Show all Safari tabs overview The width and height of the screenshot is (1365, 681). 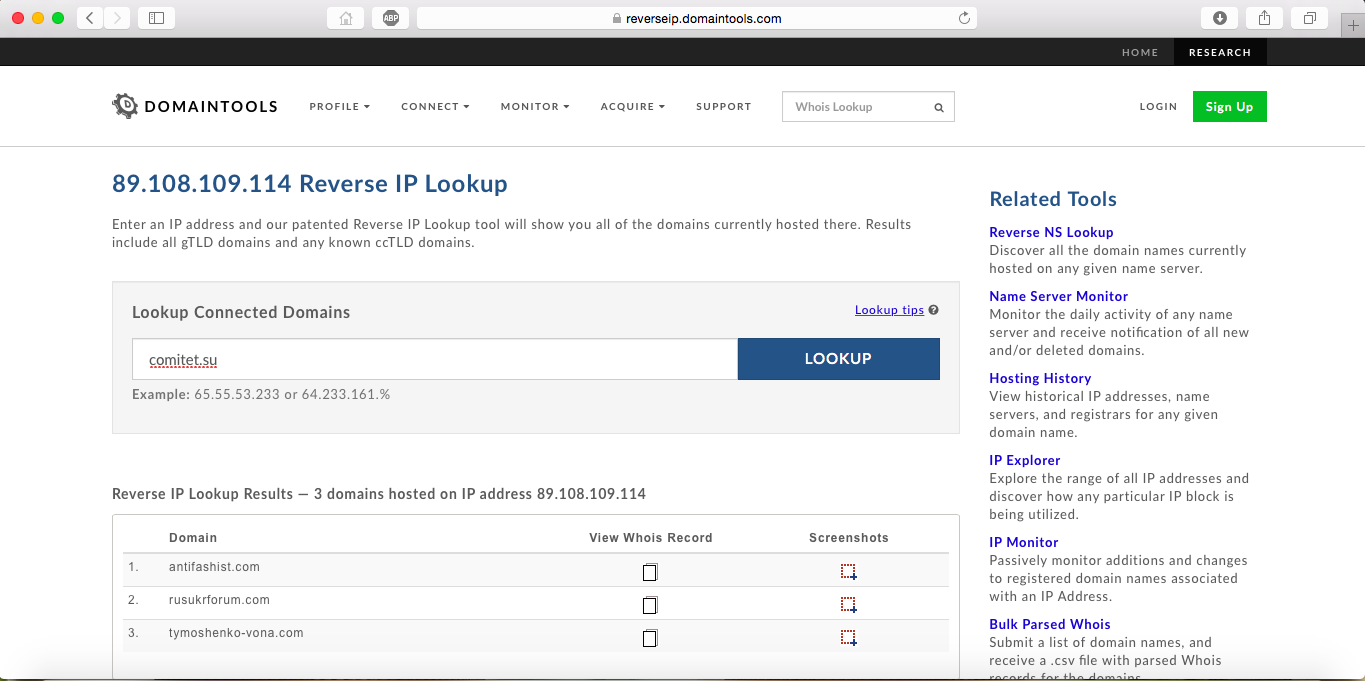coord(1309,18)
